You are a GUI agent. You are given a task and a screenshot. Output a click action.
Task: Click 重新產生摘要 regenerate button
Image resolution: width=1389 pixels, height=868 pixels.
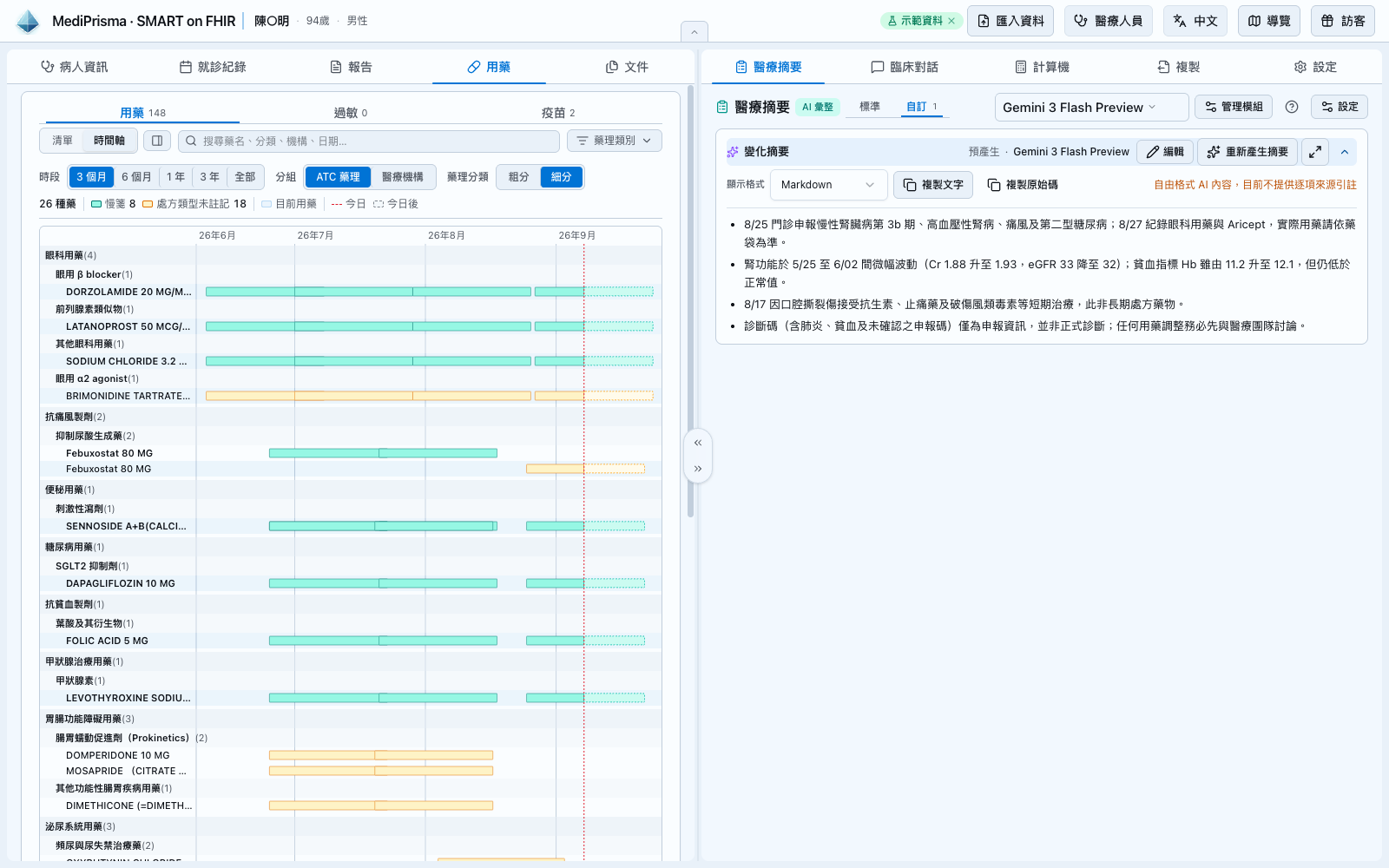(1247, 152)
